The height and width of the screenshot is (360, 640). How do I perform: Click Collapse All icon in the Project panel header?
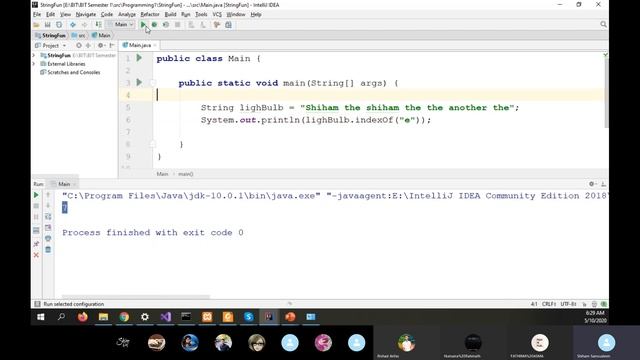click(88, 45)
